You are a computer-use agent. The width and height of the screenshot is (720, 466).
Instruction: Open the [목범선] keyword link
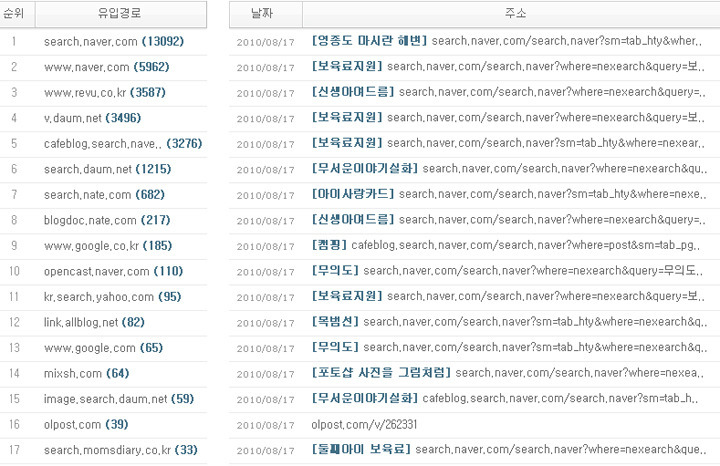point(335,321)
